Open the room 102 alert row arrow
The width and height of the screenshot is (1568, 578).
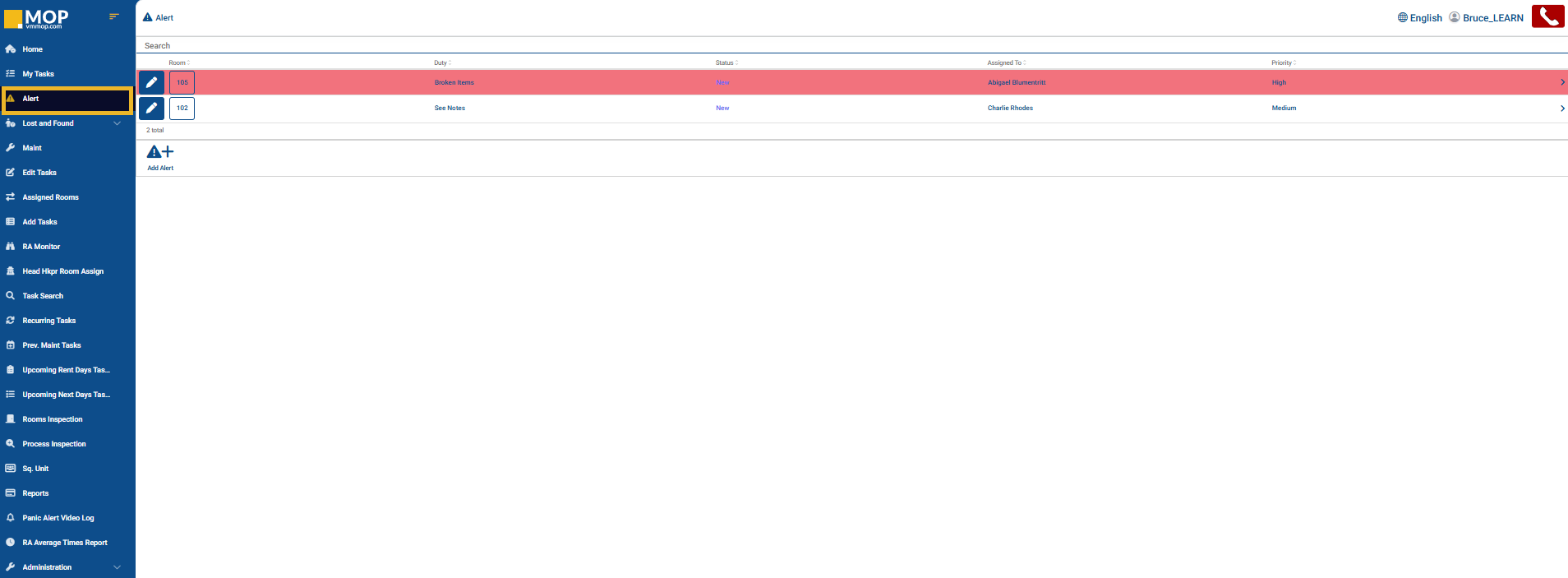(1561, 108)
